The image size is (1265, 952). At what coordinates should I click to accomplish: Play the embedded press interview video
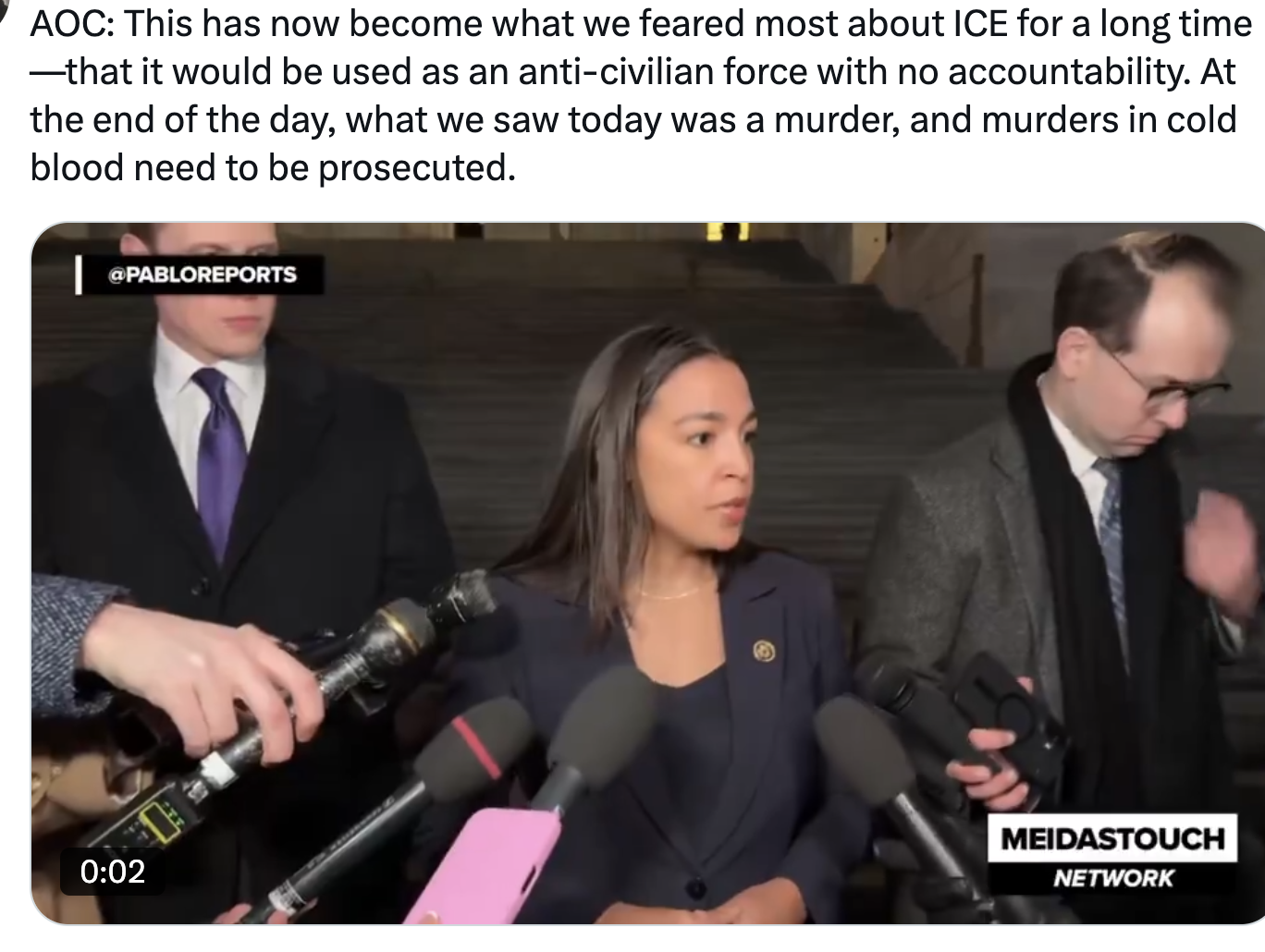point(647,573)
